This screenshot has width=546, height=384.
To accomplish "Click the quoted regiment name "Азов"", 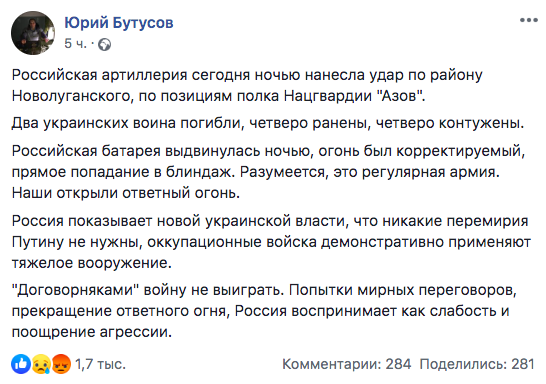I will pos(401,96).
